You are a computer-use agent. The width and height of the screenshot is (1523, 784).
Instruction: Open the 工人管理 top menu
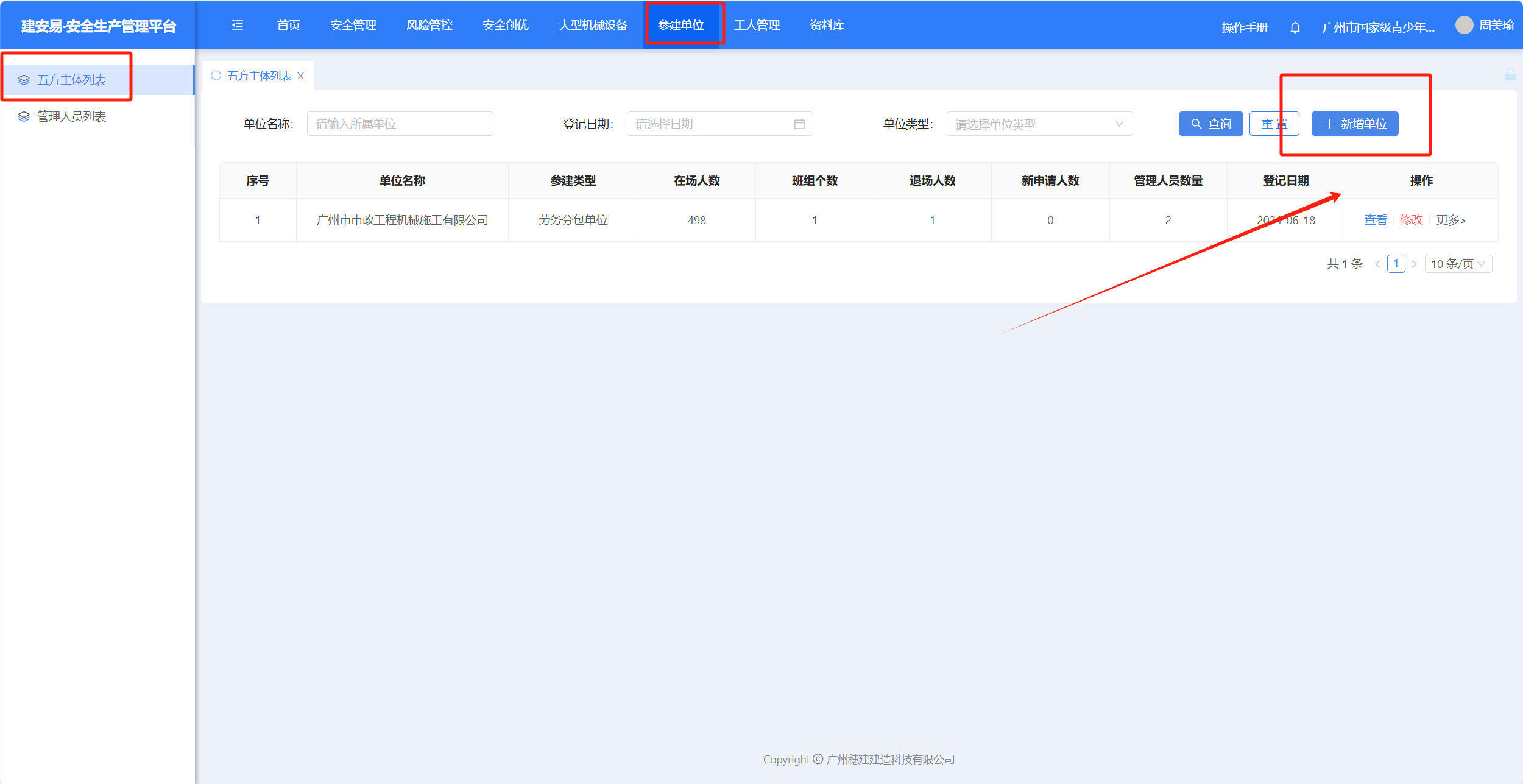coord(757,25)
